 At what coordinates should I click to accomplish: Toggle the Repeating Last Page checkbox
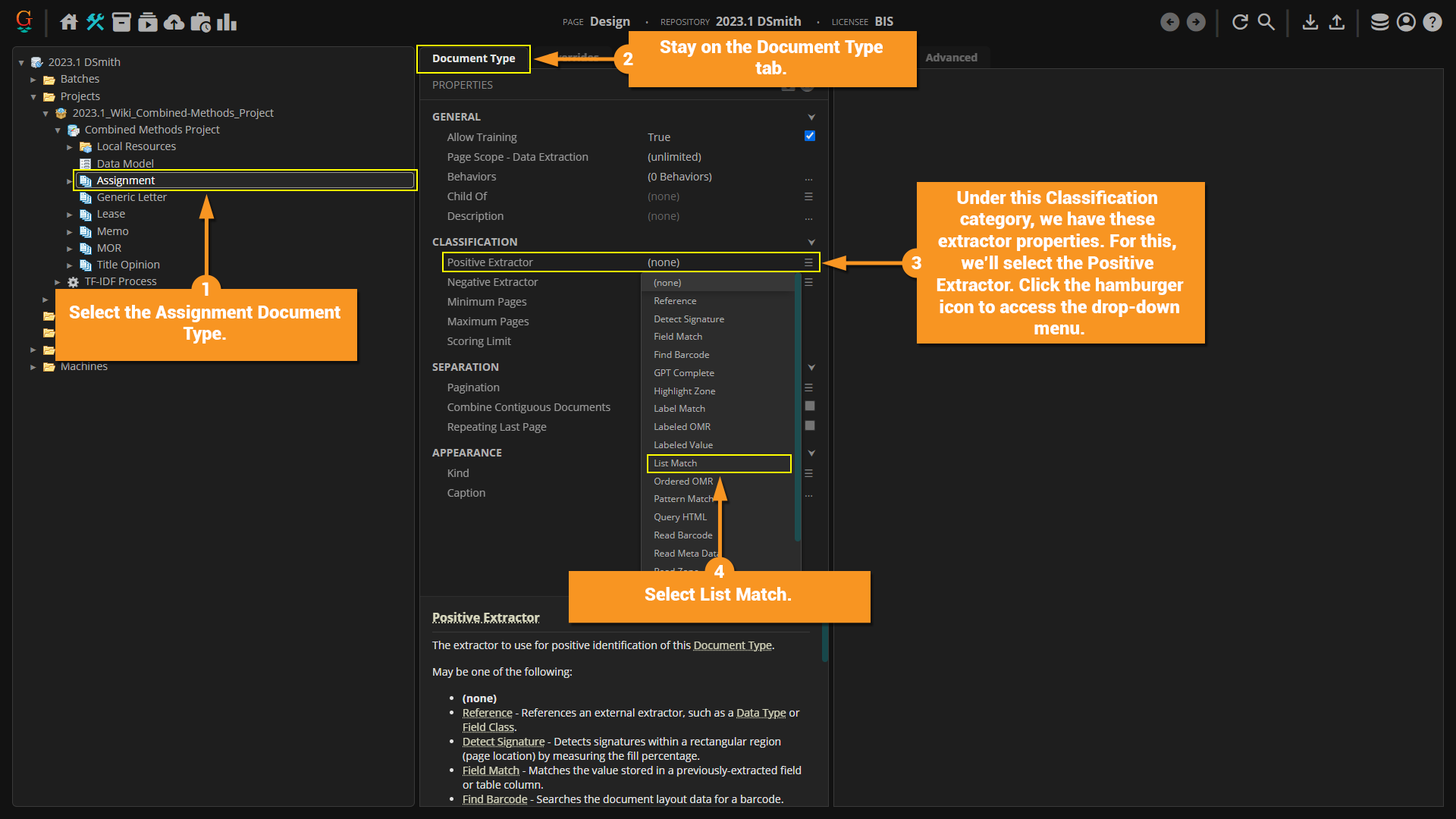click(x=809, y=426)
